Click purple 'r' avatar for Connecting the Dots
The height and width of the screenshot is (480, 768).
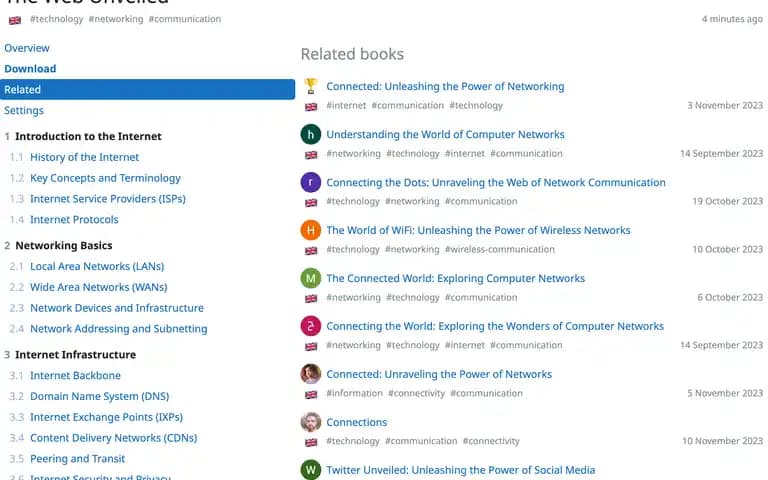(x=311, y=182)
